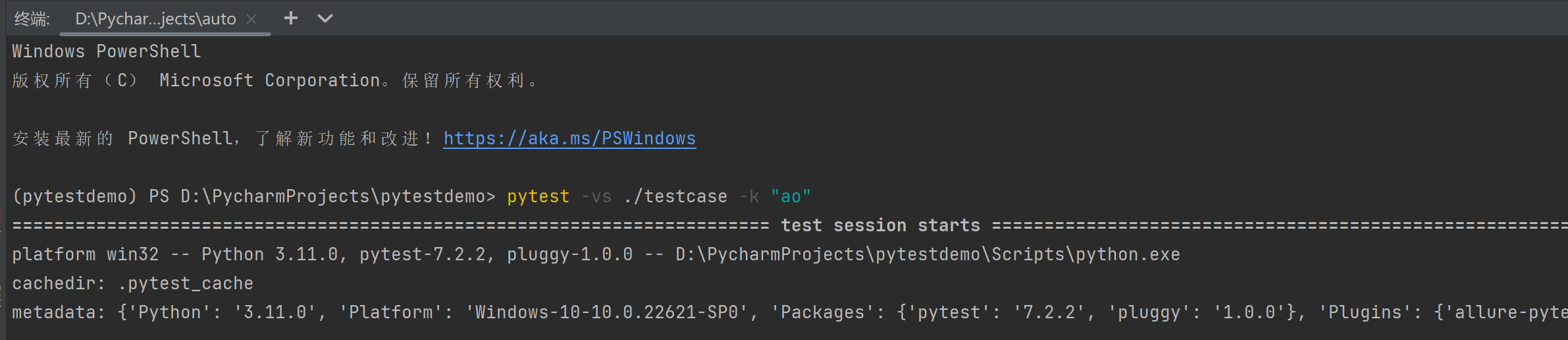Viewport: 1568px width, 340px height.
Task: Click the 终端 panel label
Action: (32, 19)
